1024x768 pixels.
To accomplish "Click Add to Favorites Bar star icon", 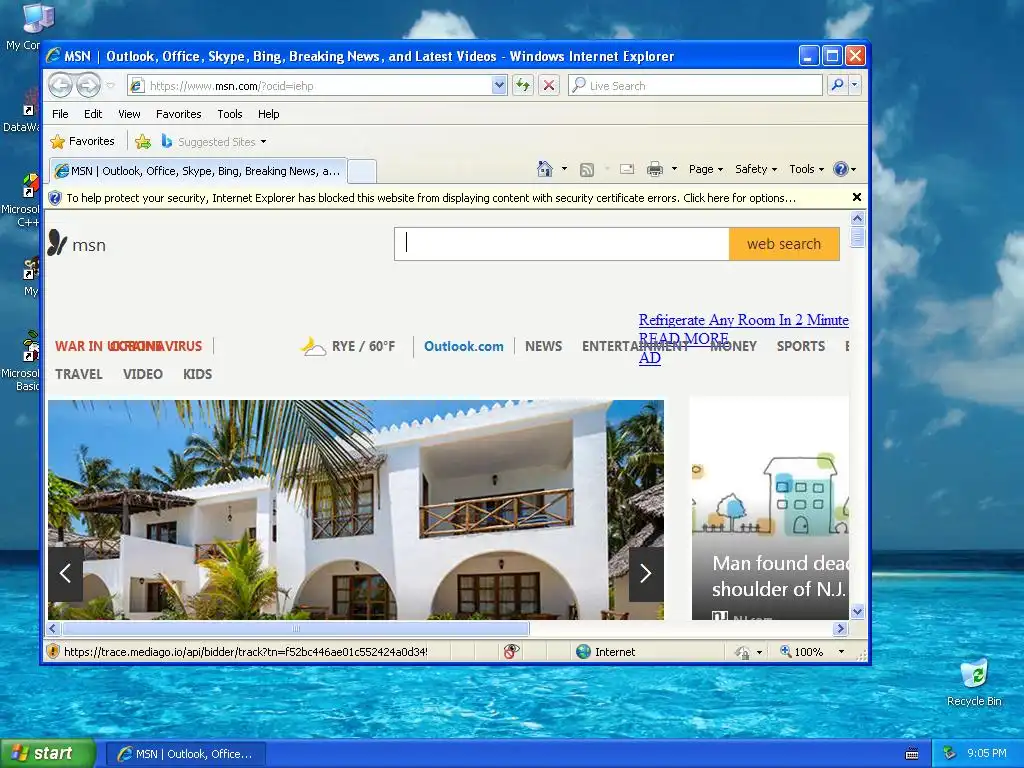I will tap(143, 141).
